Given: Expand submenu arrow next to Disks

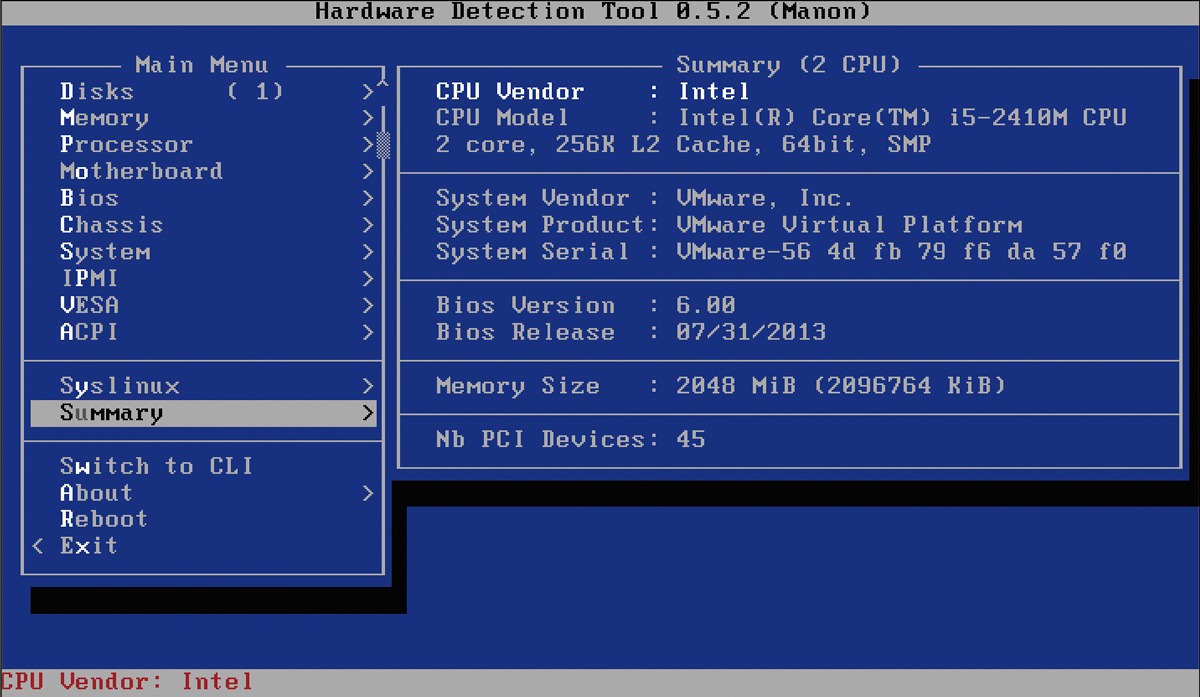Looking at the screenshot, I should click(368, 92).
